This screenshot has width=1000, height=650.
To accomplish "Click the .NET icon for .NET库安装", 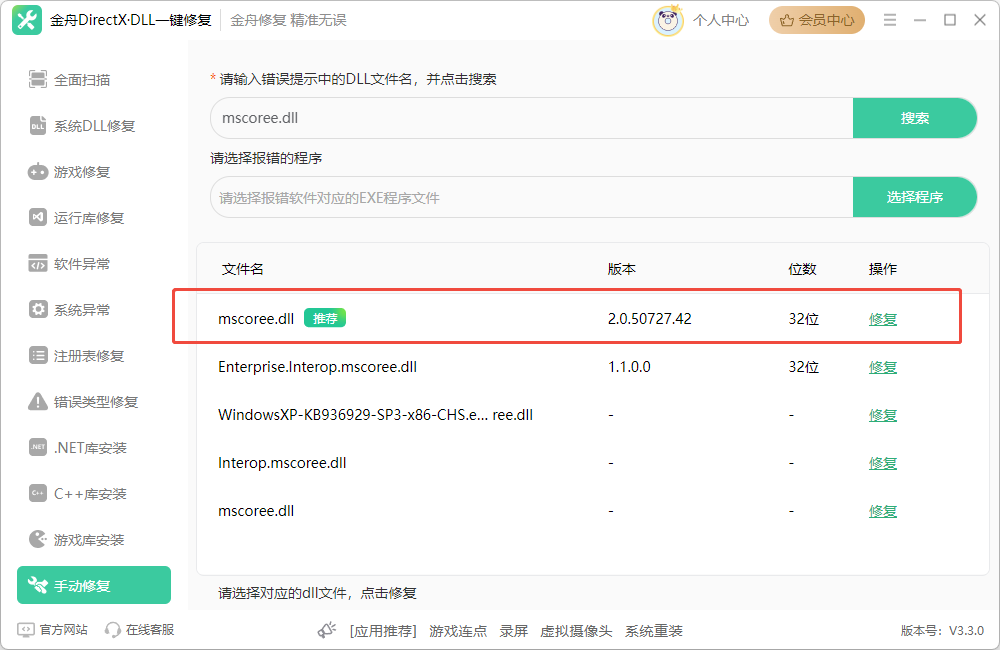I will pos(38,447).
